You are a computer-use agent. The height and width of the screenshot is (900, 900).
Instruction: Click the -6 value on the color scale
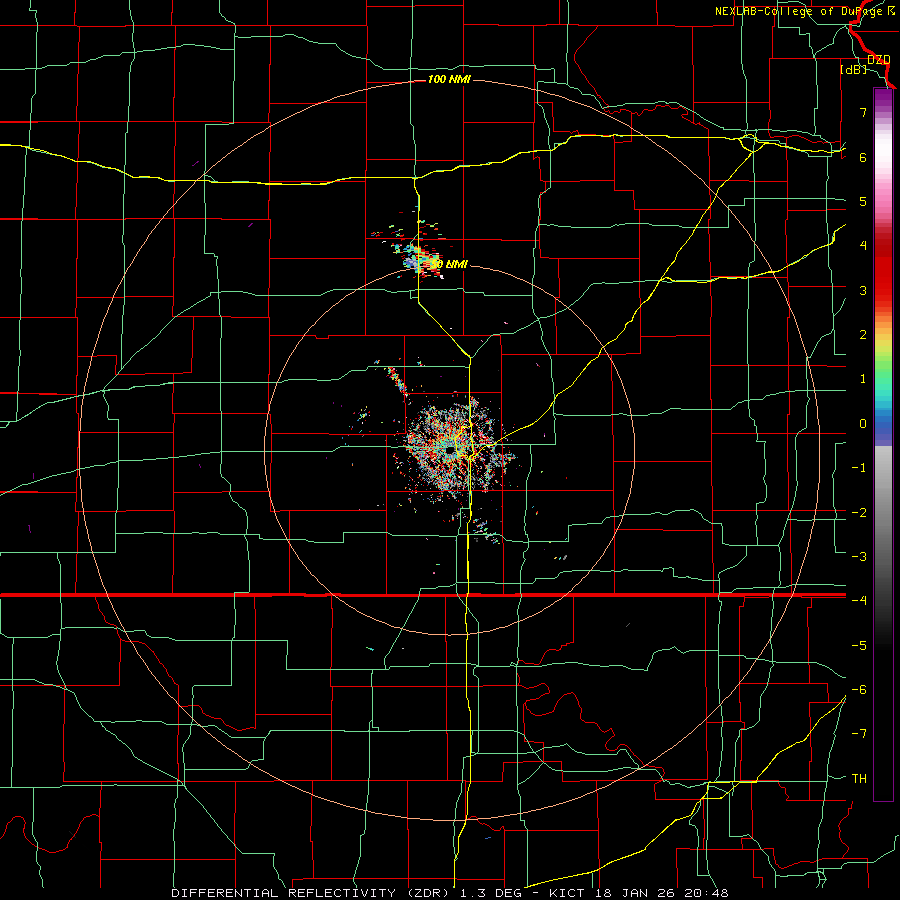[859, 689]
